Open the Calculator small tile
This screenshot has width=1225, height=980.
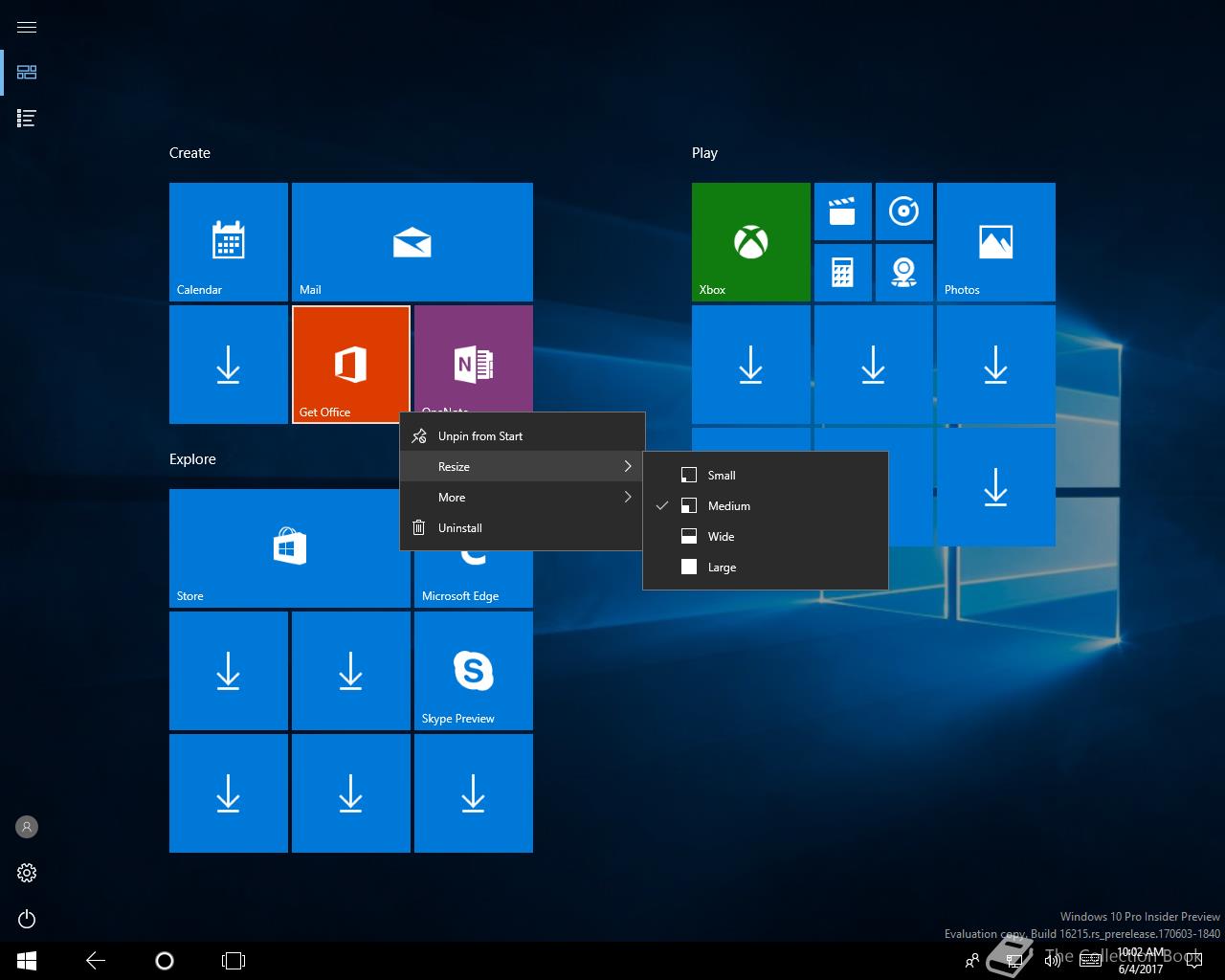point(843,273)
